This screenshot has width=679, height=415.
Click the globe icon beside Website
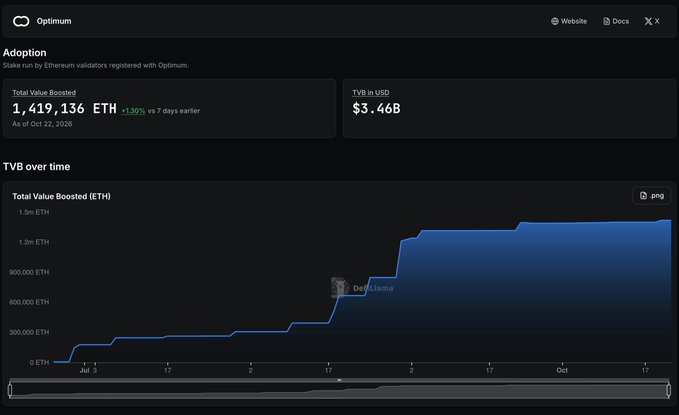(x=555, y=21)
